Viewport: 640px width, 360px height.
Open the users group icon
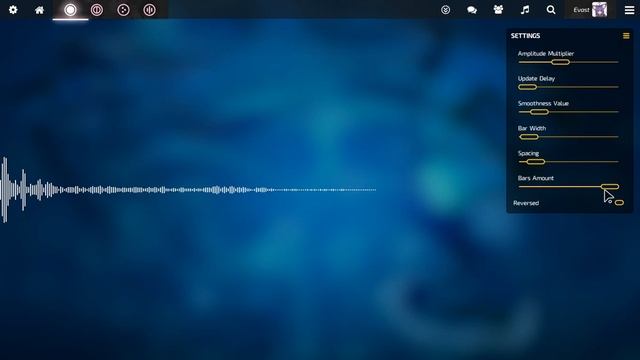point(498,10)
